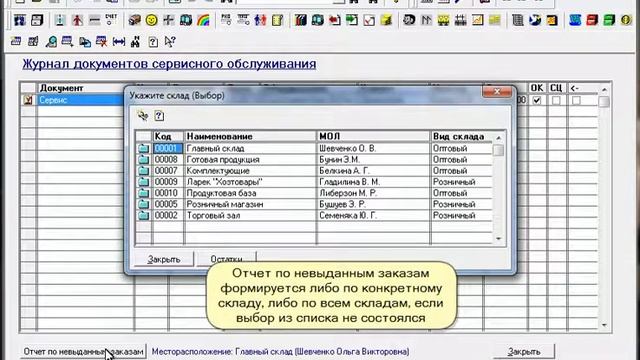
Task: Click the folder icon of Главный склад row
Action: click(x=143, y=149)
